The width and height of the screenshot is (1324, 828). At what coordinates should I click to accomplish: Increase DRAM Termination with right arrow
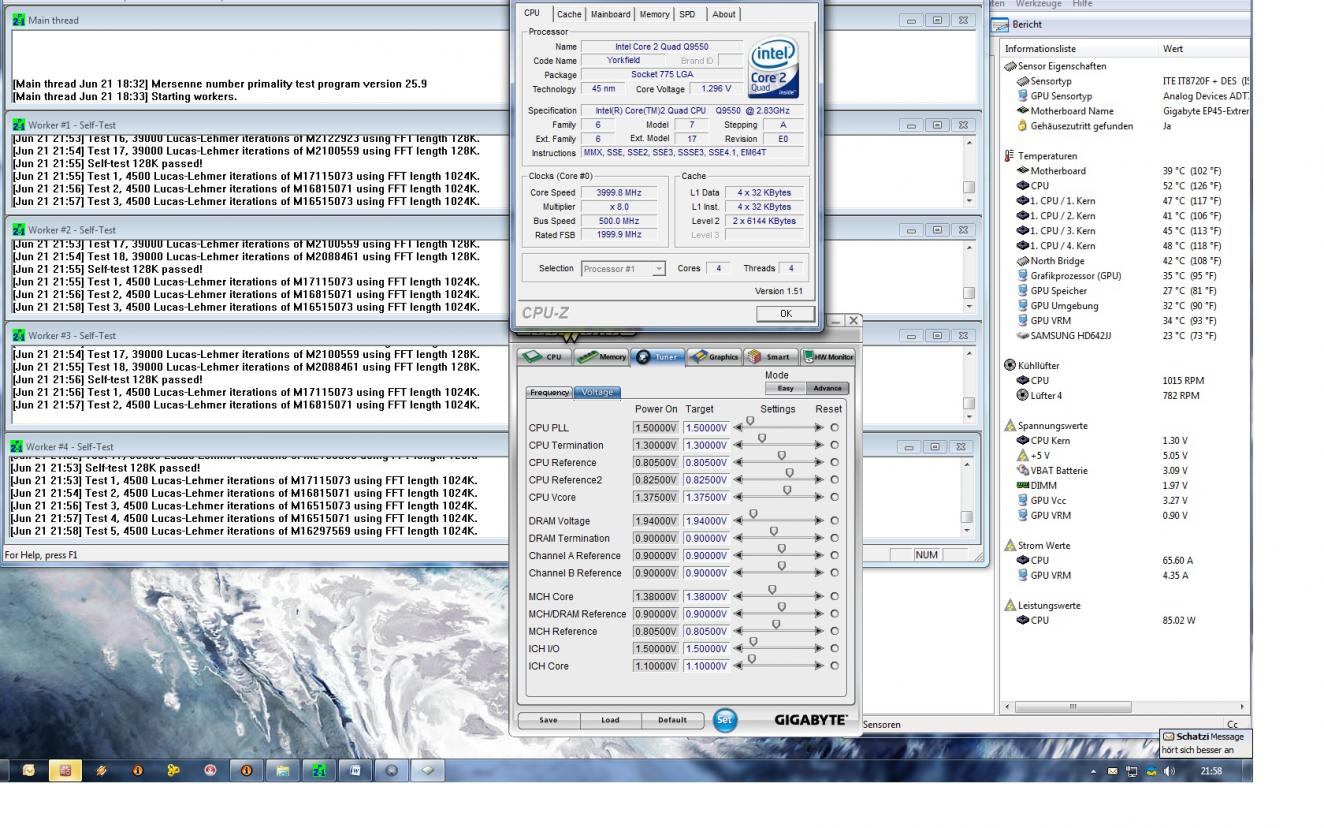(x=819, y=539)
